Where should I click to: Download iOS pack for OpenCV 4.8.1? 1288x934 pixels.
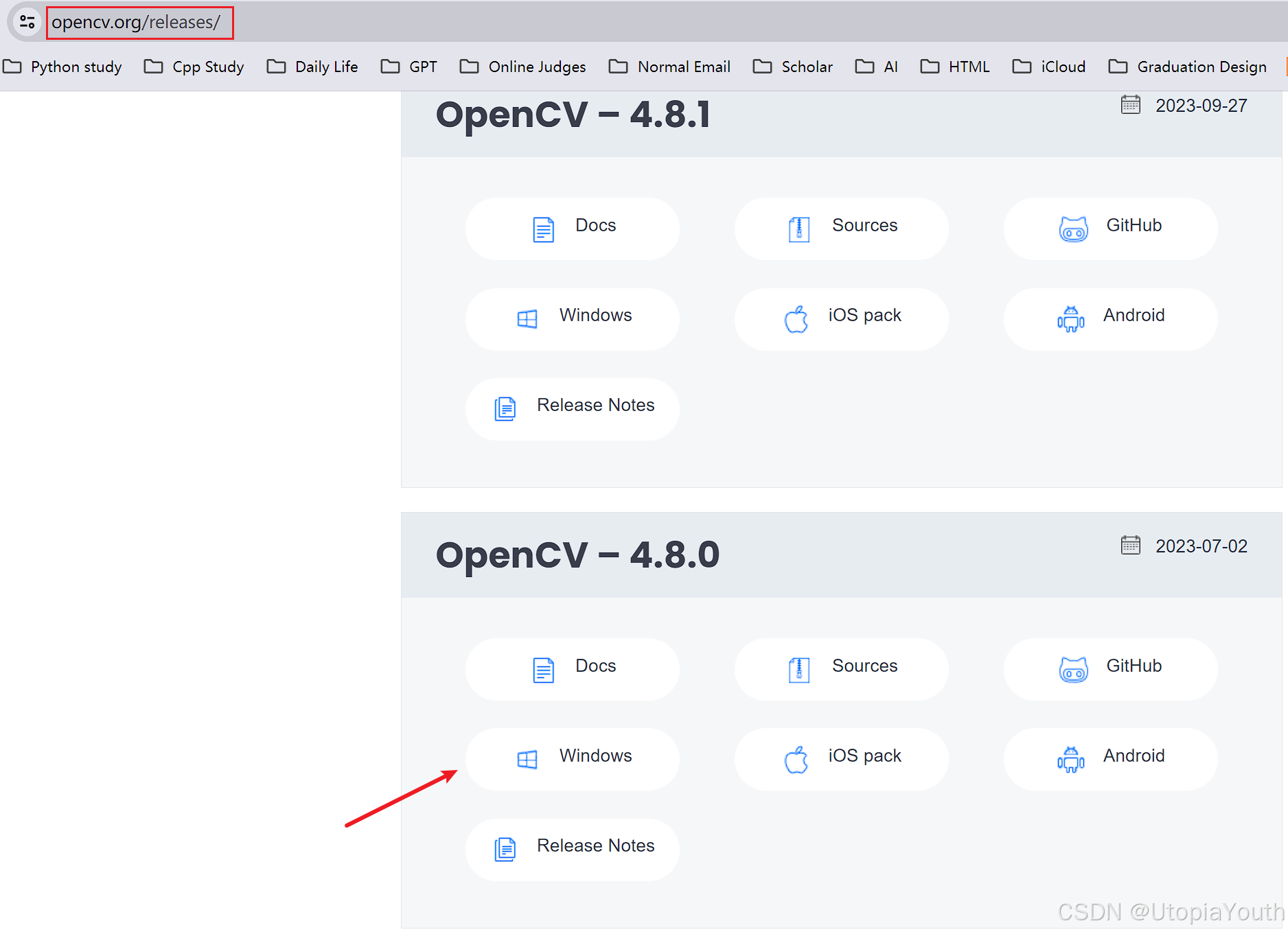(x=842, y=318)
